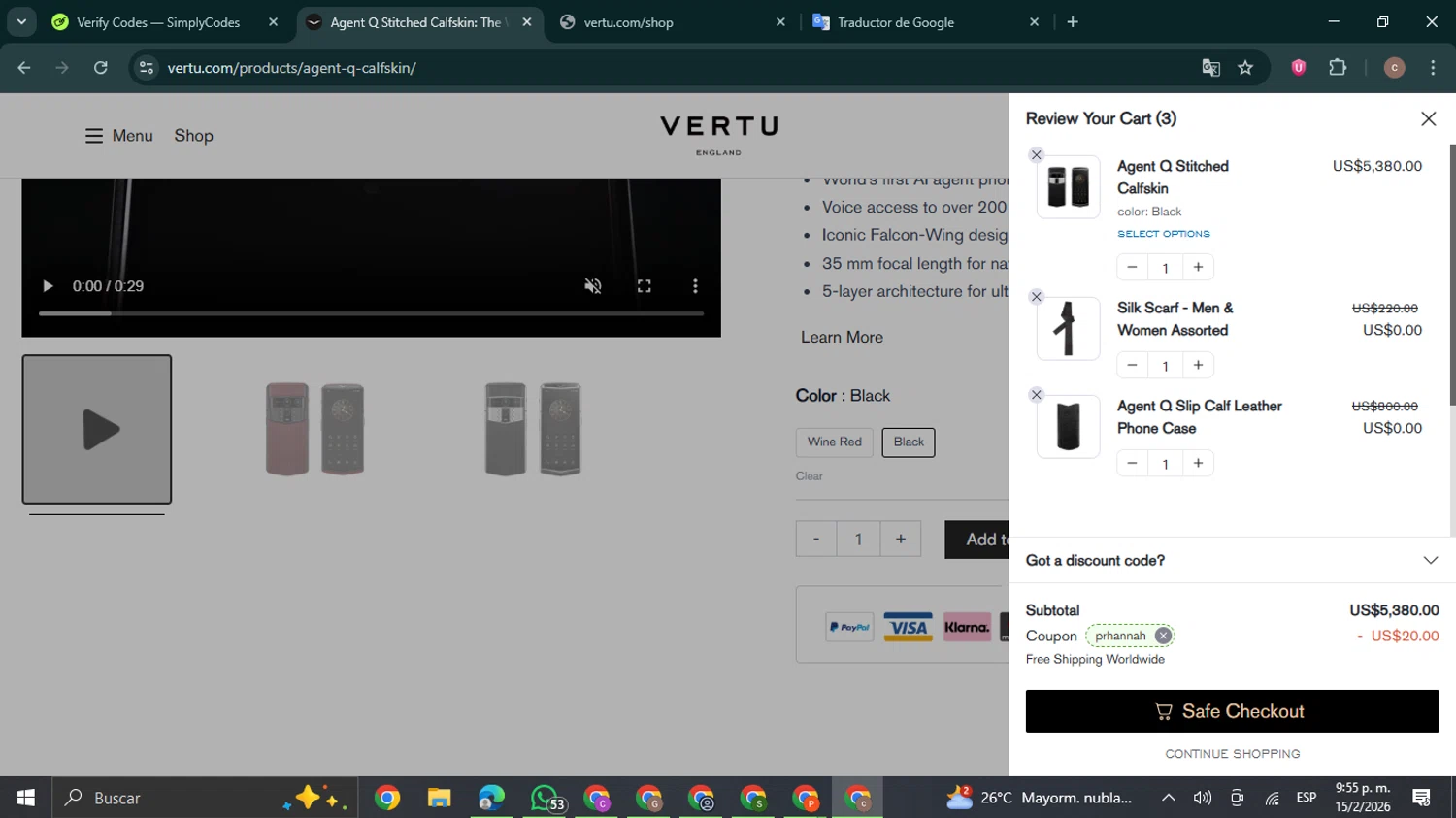
Task: Decrease Agent Q Stitched Calfskin cart quantity
Action: coord(1132,267)
